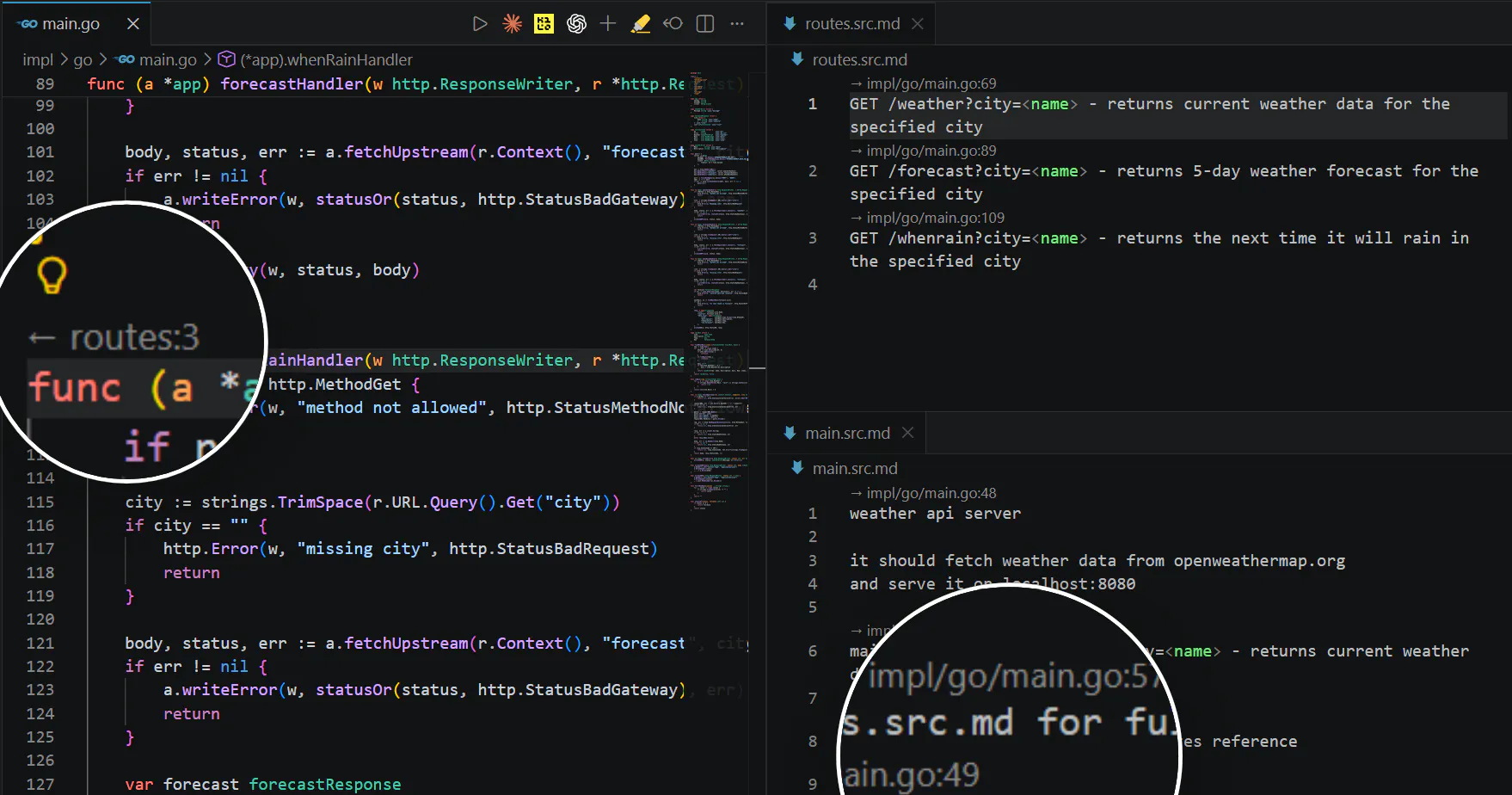Screen dimensions: 1512x795
Task: Open the (*app).whenRainHandler breadcrumb symbol list
Action: coord(326,59)
